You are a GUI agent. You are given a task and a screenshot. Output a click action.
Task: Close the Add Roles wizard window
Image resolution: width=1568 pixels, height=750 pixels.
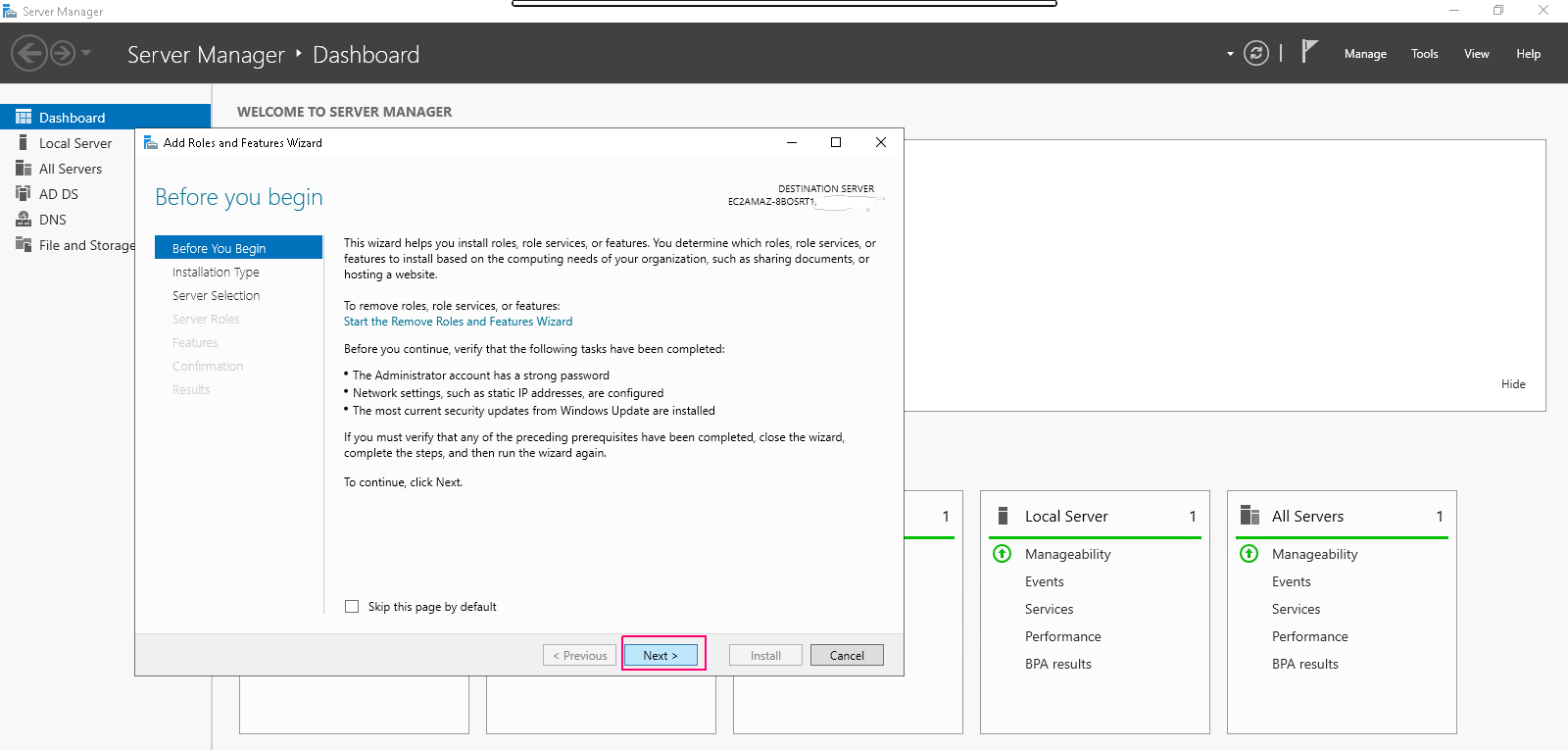881,142
